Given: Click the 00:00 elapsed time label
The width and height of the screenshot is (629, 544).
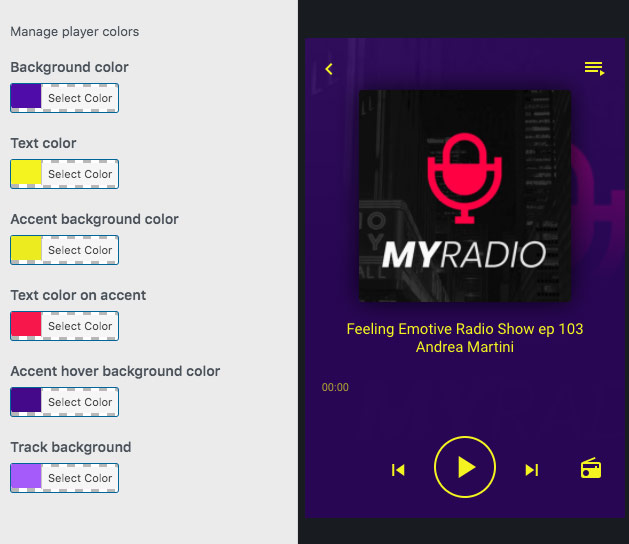Looking at the screenshot, I should coord(335,388).
